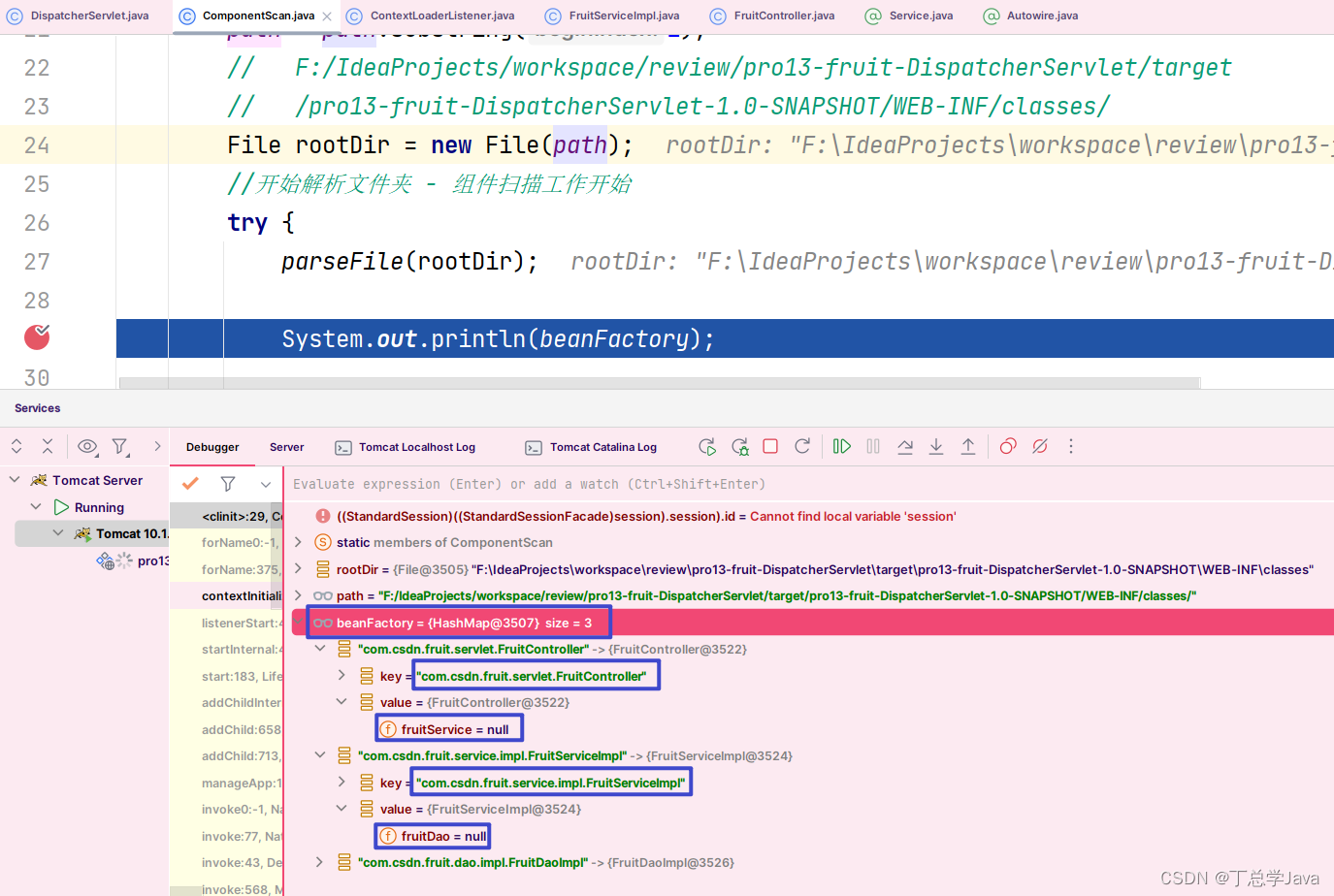Click the session.id watch error icon
The width and height of the screenshot is (1334, 896).
pyautogui.click(x=323, y=516)
